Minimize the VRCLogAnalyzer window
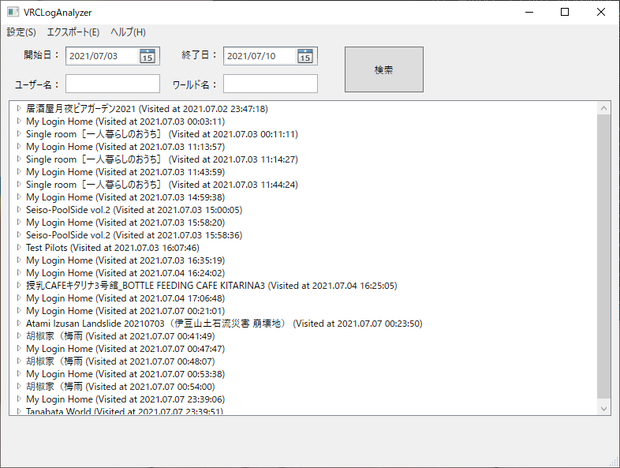 pos(529,12)
